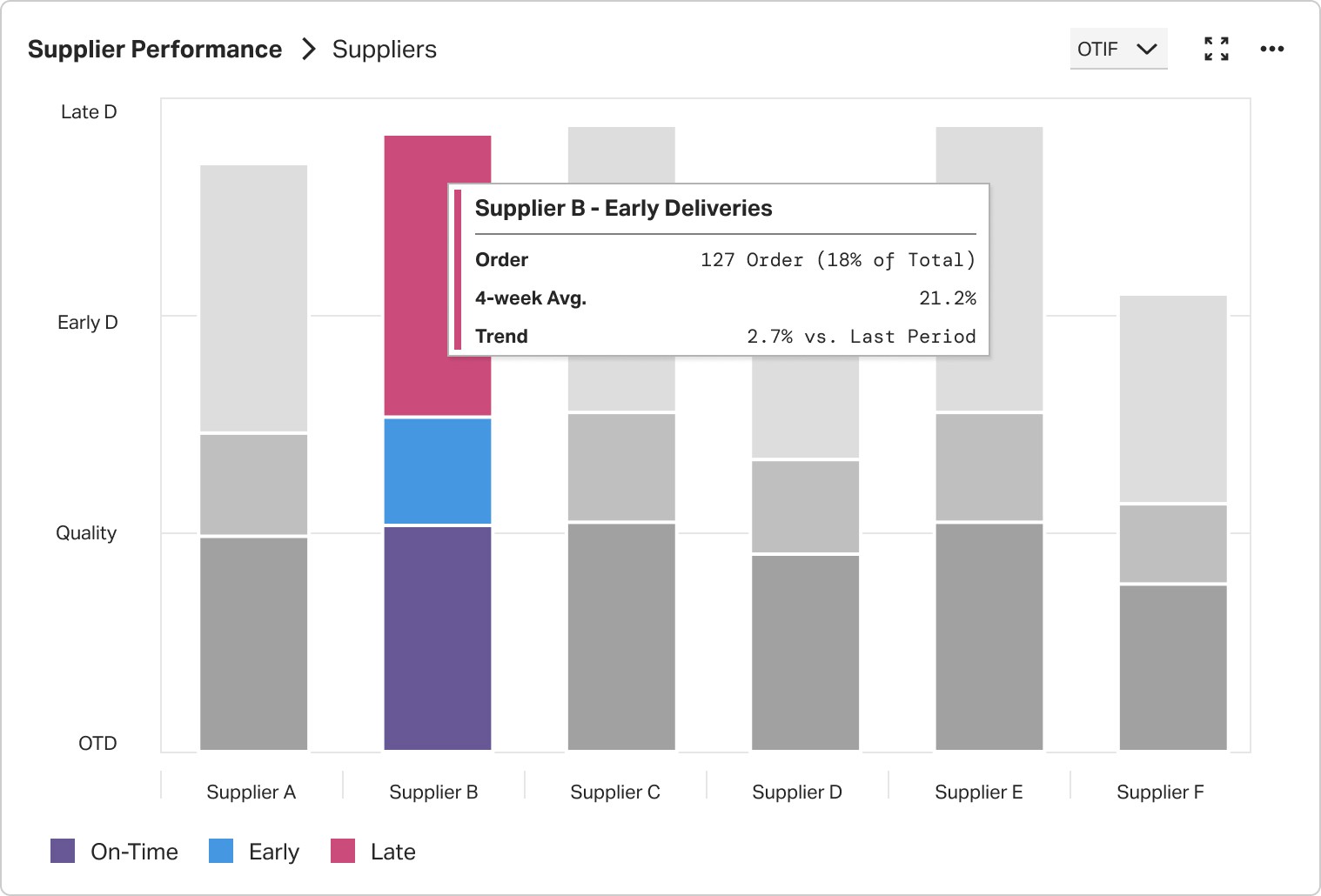Click the Supplier C axis label
This screenshot has width=1321, height=896.
615,792
